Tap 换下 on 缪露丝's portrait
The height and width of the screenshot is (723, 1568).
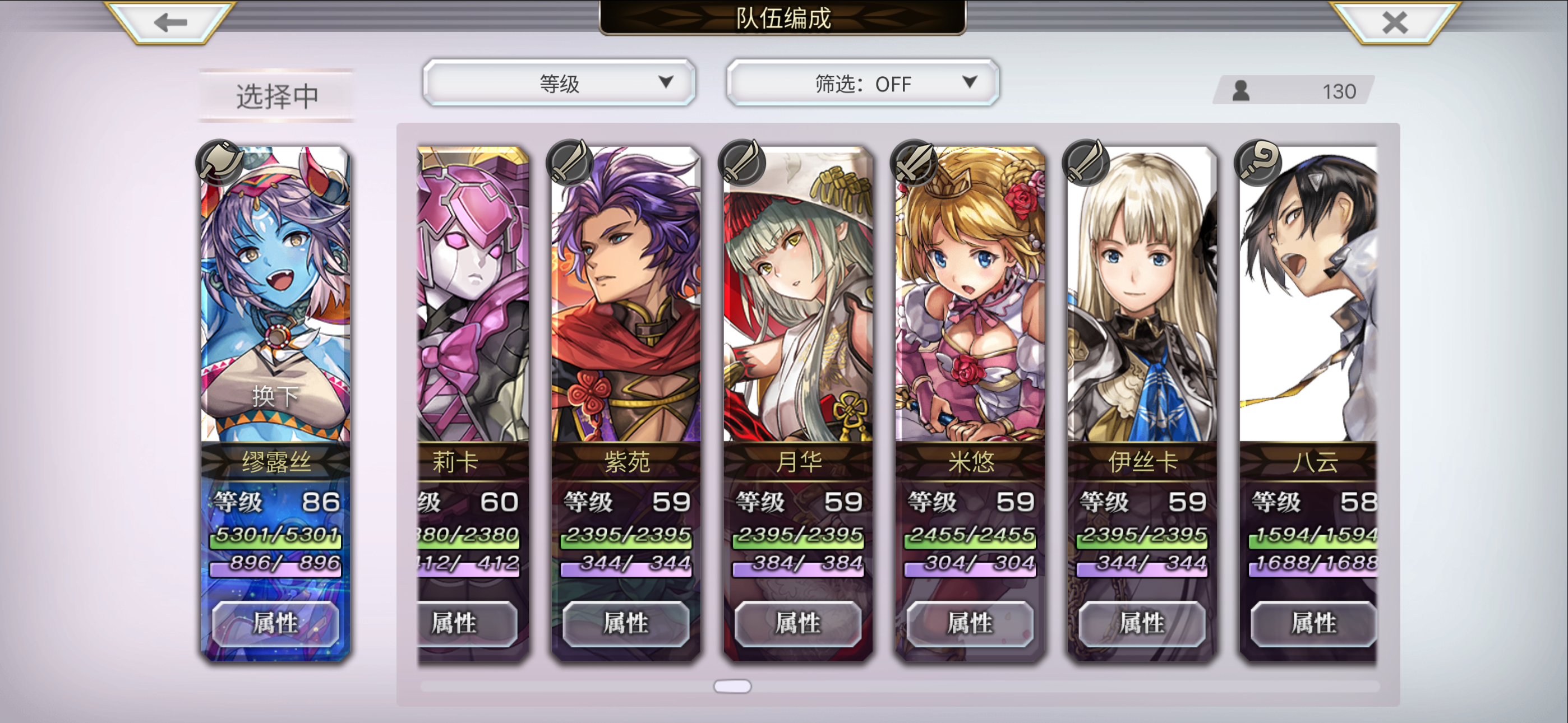pos(275,396)
